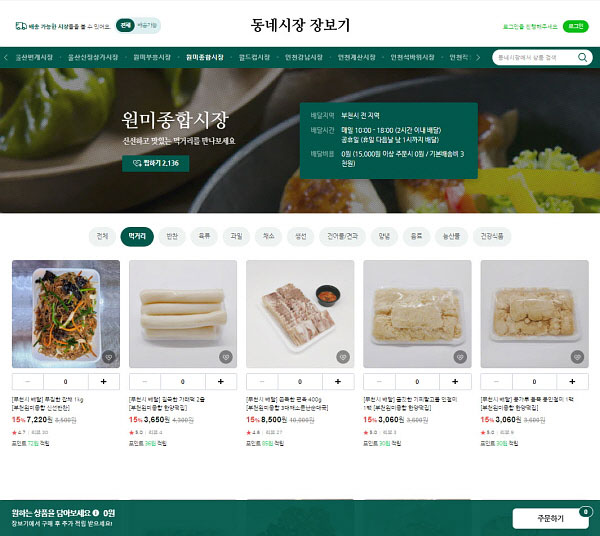This screenshot has height=536, width=600.
Task: Select the 건어물/견과 category pill
Action: pos(342,236)
